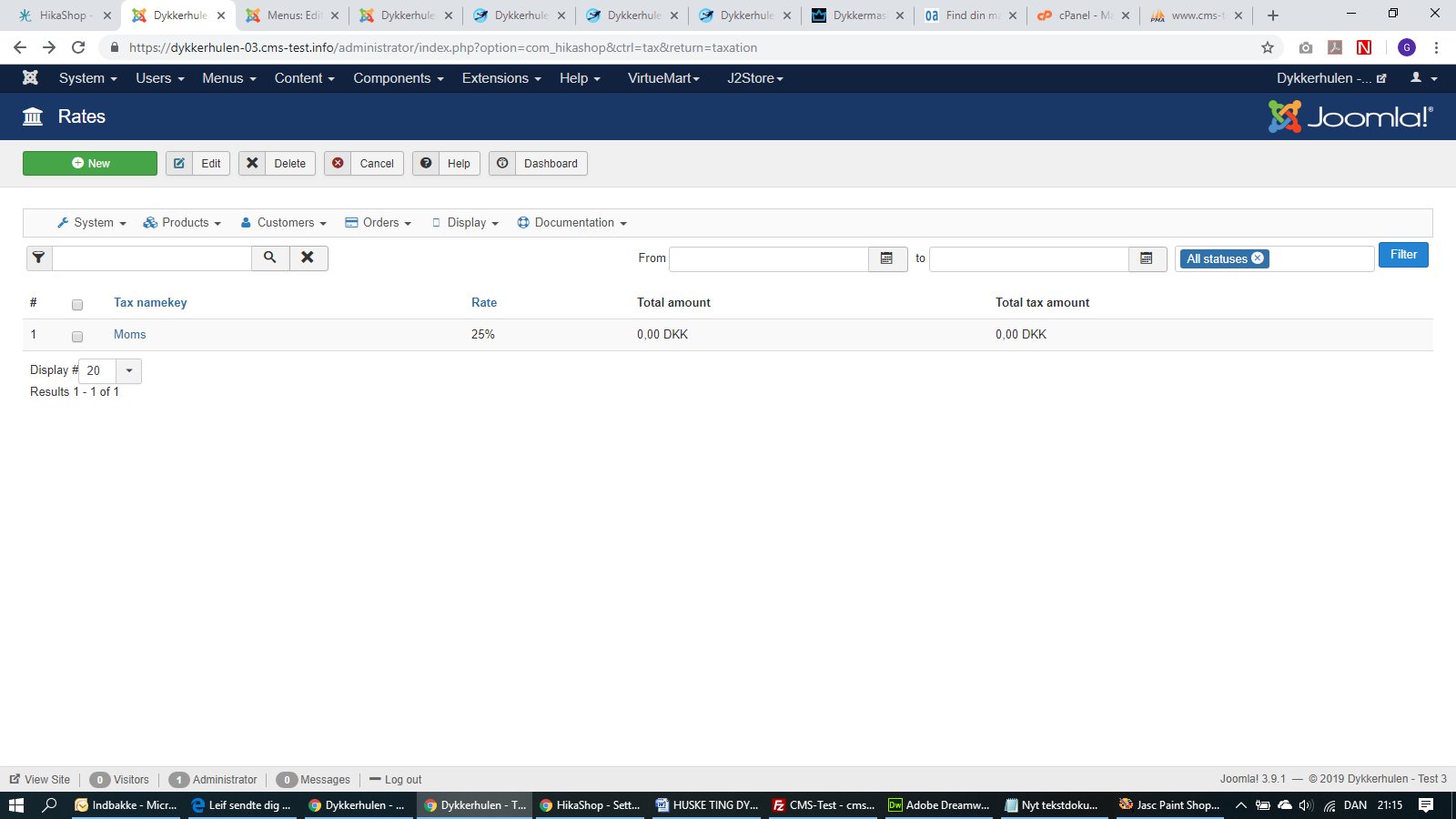The image size is (1456, 819).
Task: Open the J2Store menu
Action: click(x=755, y=78)
